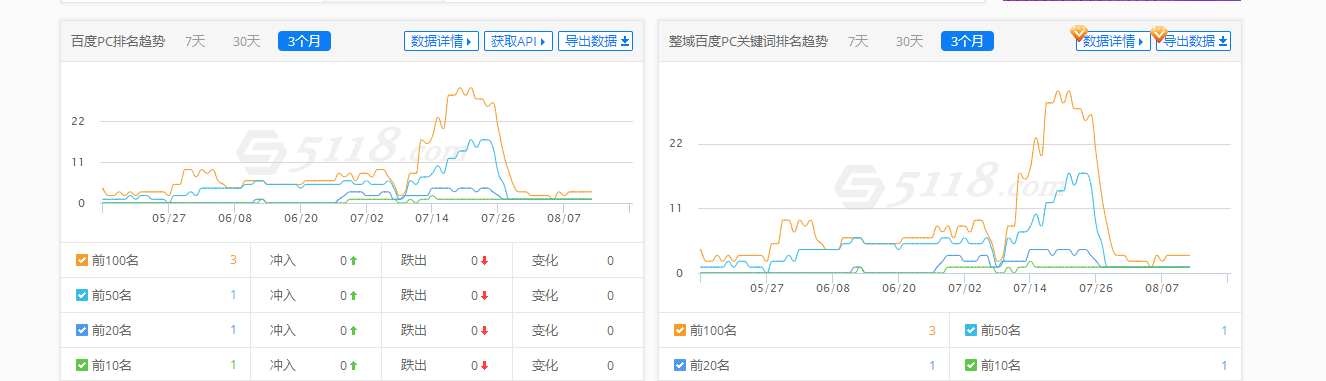Screen dimensions: 1326x381
Task: Toggle 前20名 checkbox in 百度PC排名趋势 panel
Action: (x=82, y=330)
